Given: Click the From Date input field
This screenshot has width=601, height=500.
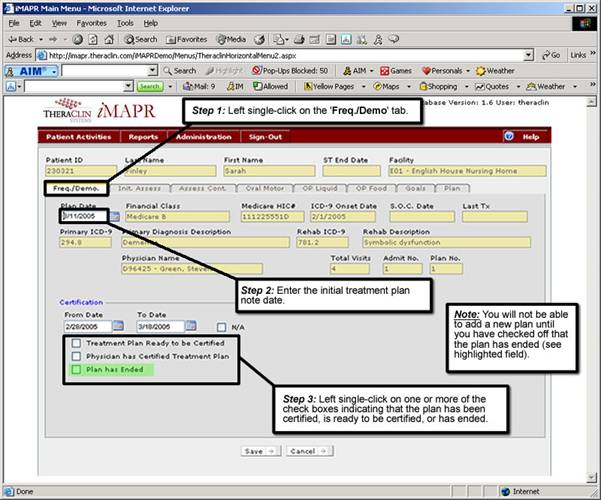Looking at the screenshot, I should (88, 327).
